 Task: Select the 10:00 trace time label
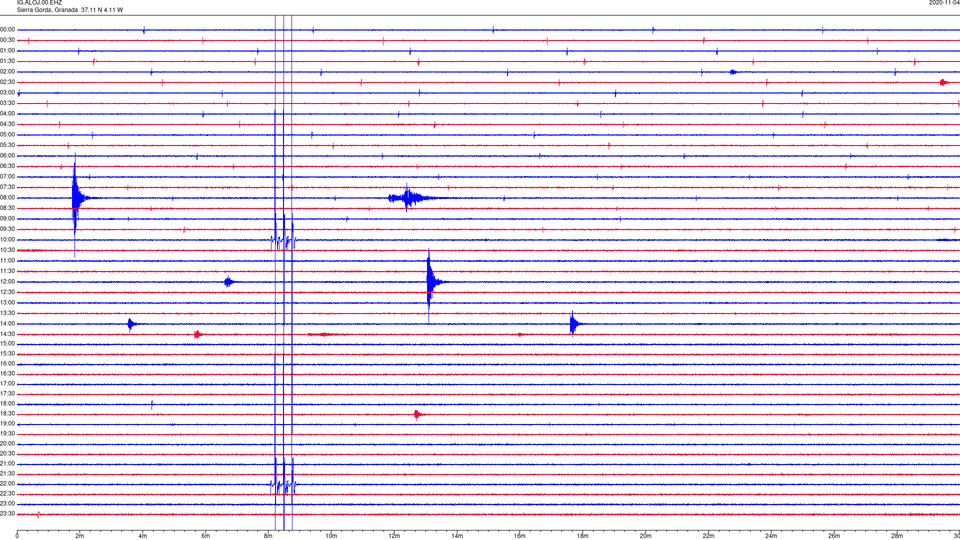[x=7, y=240]
